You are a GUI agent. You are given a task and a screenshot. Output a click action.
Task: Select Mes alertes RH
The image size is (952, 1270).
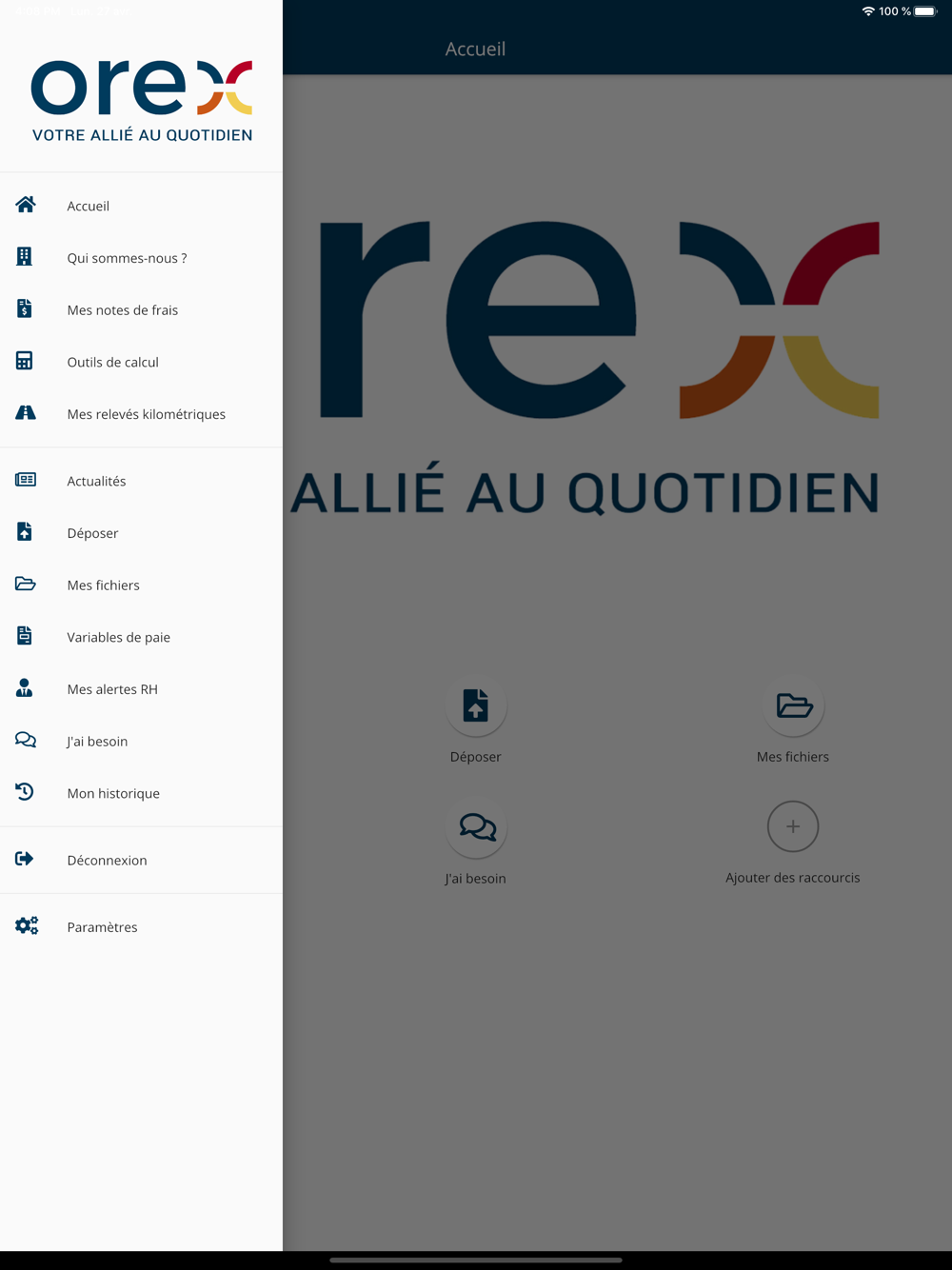141,689
